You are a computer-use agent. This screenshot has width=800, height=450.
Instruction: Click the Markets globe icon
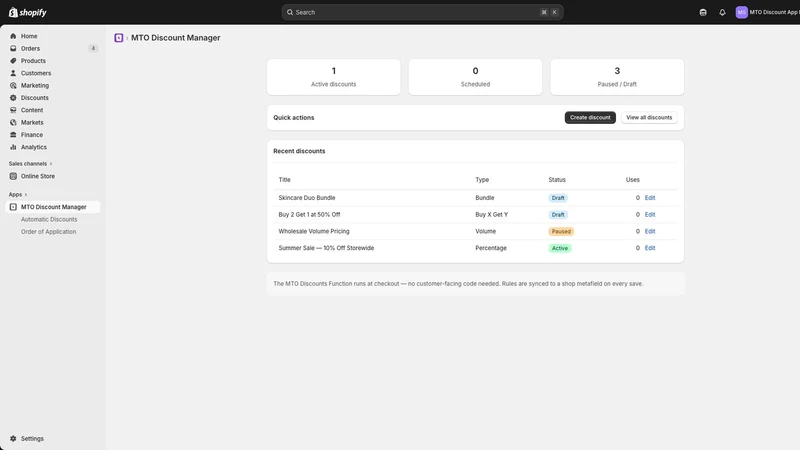[x=13, y=122]
